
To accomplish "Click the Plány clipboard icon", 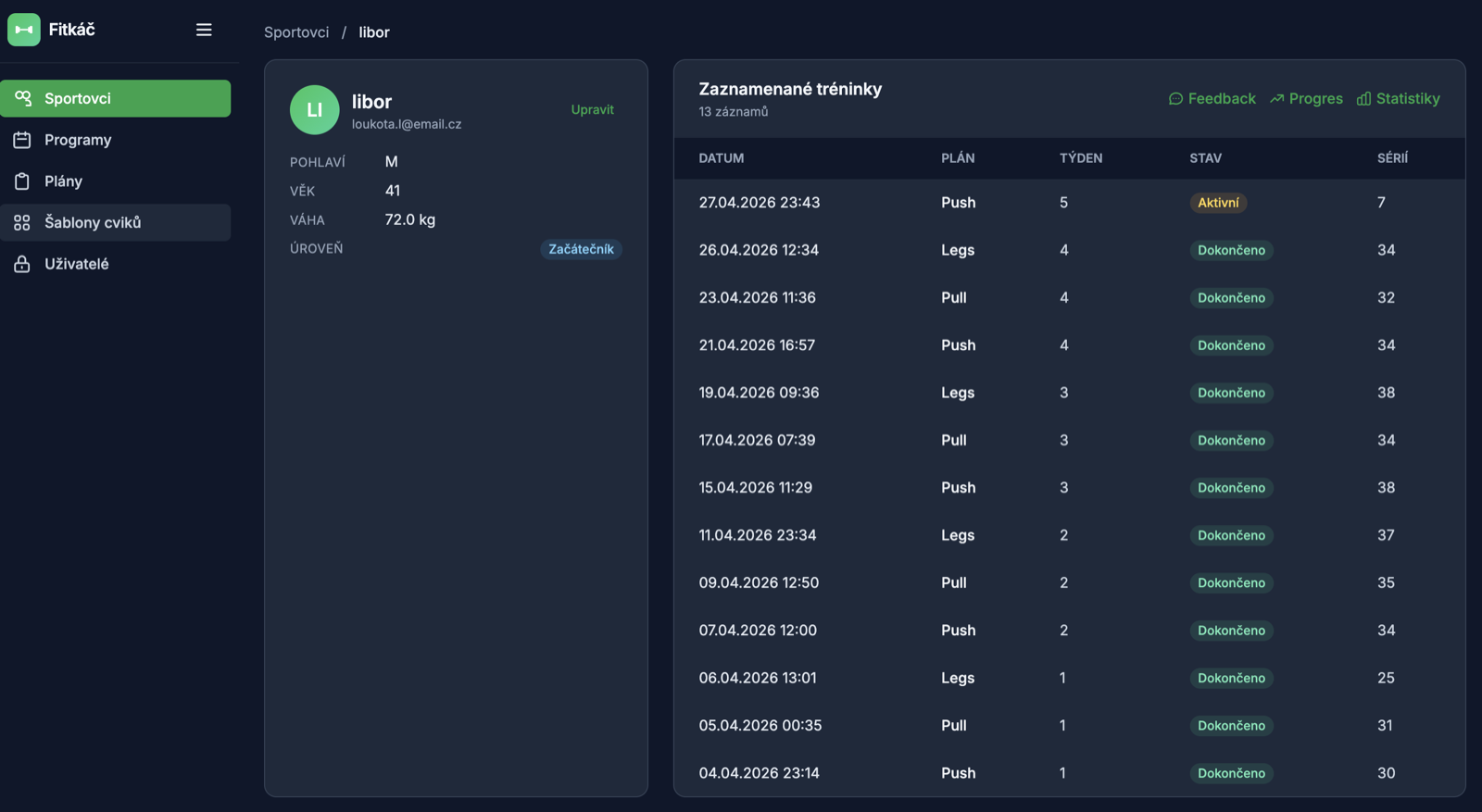I will (x=22, y=181).
